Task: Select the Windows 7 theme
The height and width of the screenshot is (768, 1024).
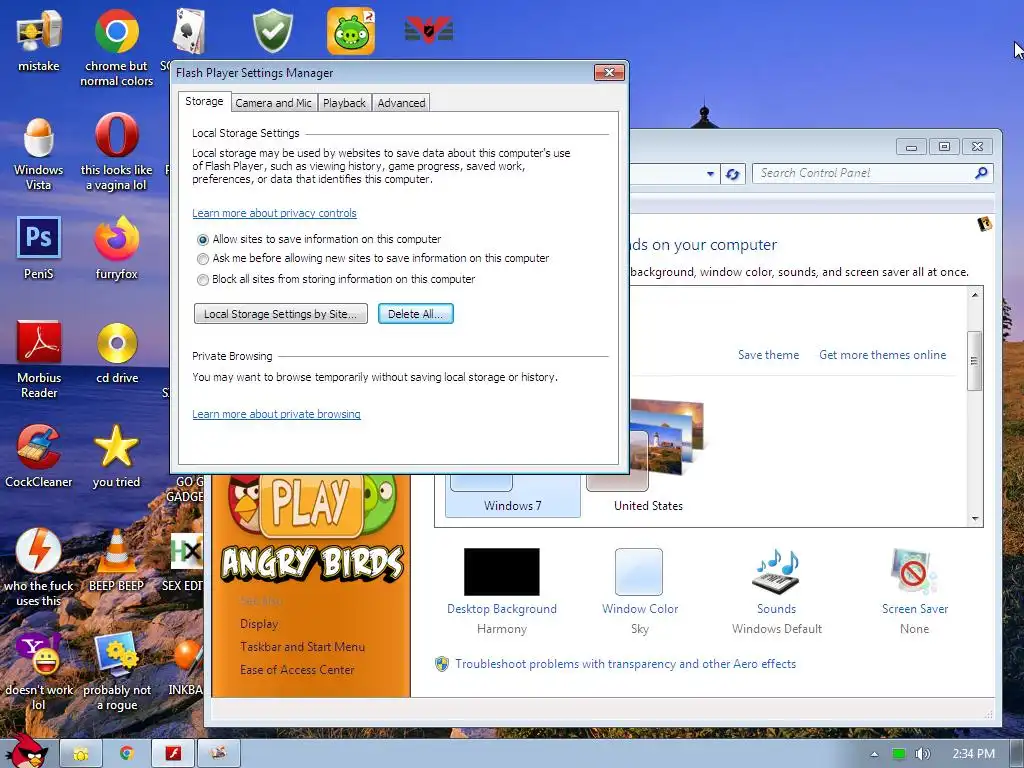Action: click(x=513, y=496)
